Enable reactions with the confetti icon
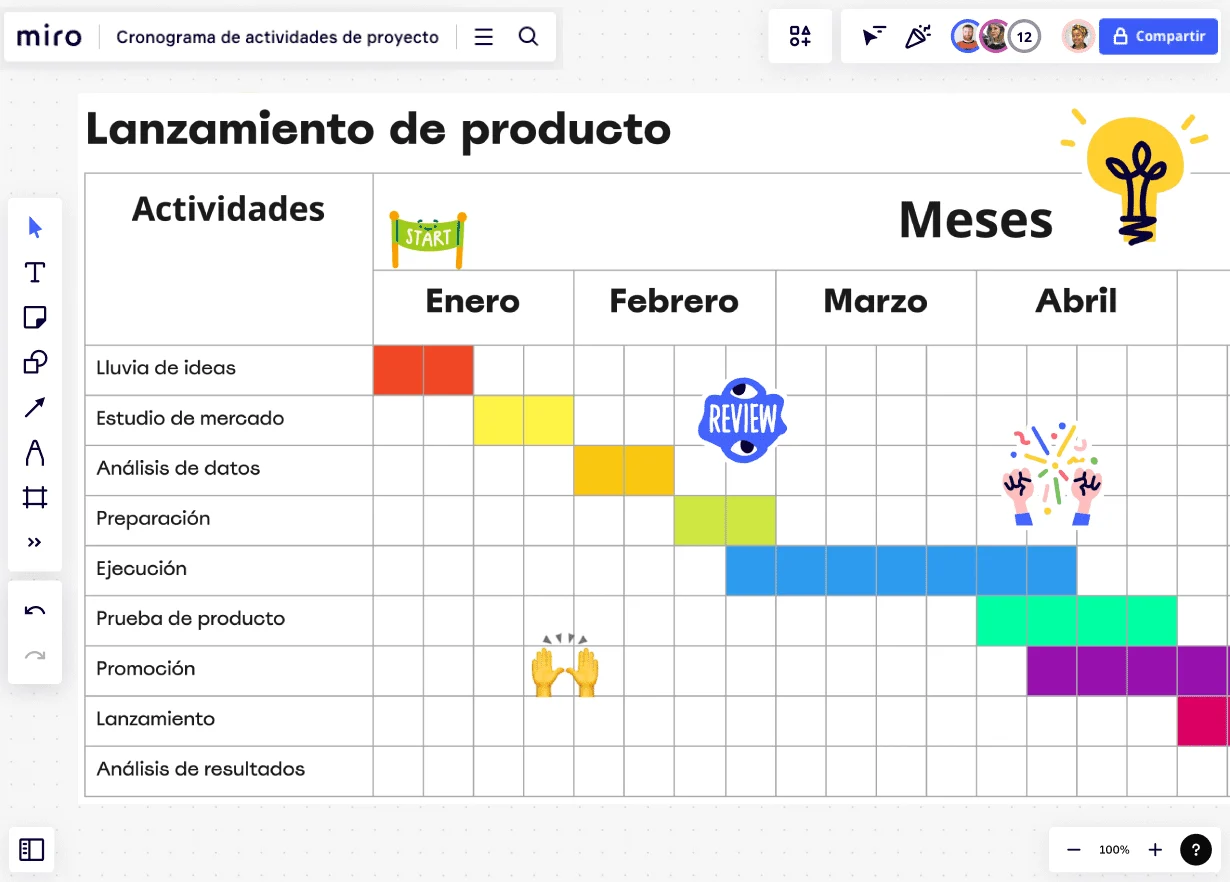Screen dimensions: 1230x882 pyautogui.click(x=917, y=36)
